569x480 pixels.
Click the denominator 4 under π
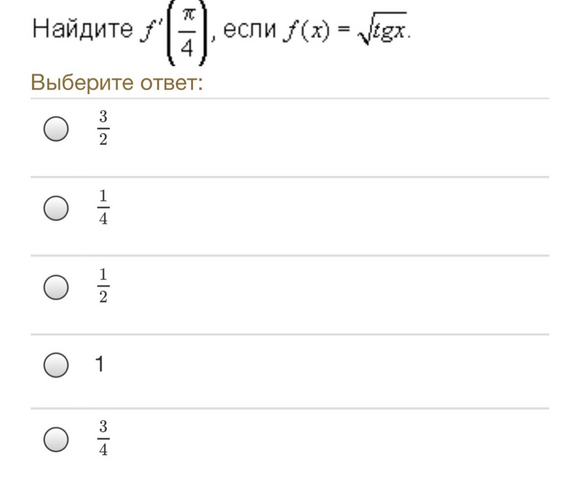tap(187, 48)
